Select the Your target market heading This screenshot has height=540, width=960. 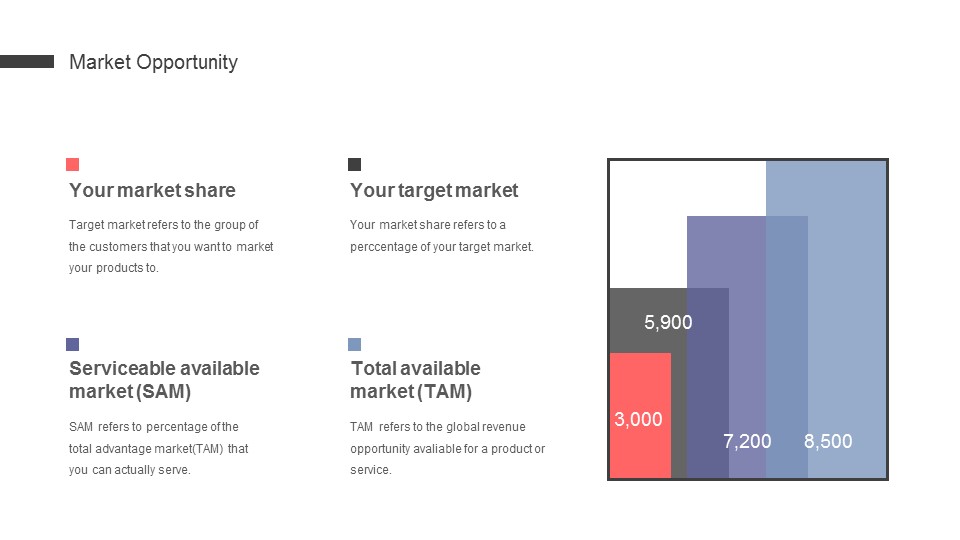coord(434,190)
